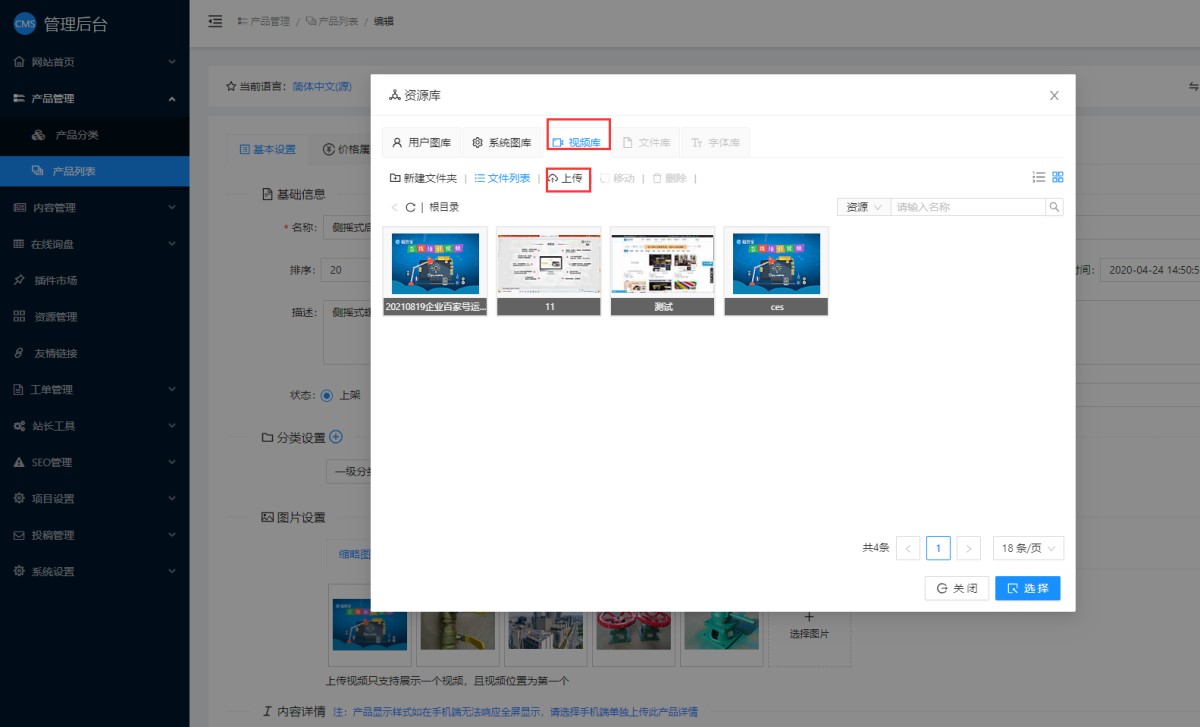Go back with the left arrow

(395, 207)
